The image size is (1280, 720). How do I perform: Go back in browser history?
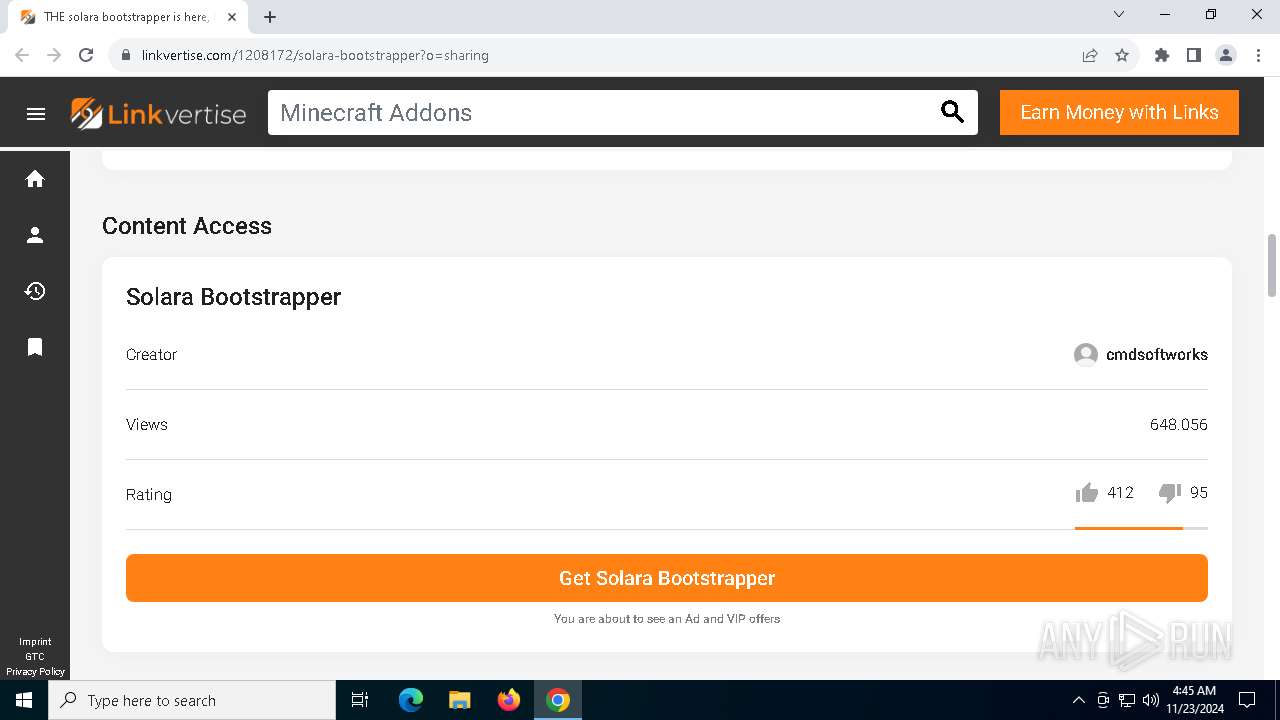[22, 55]
